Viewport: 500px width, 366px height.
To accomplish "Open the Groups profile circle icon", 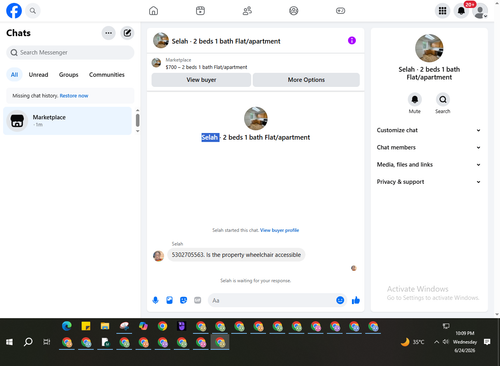I will (294, 11).
